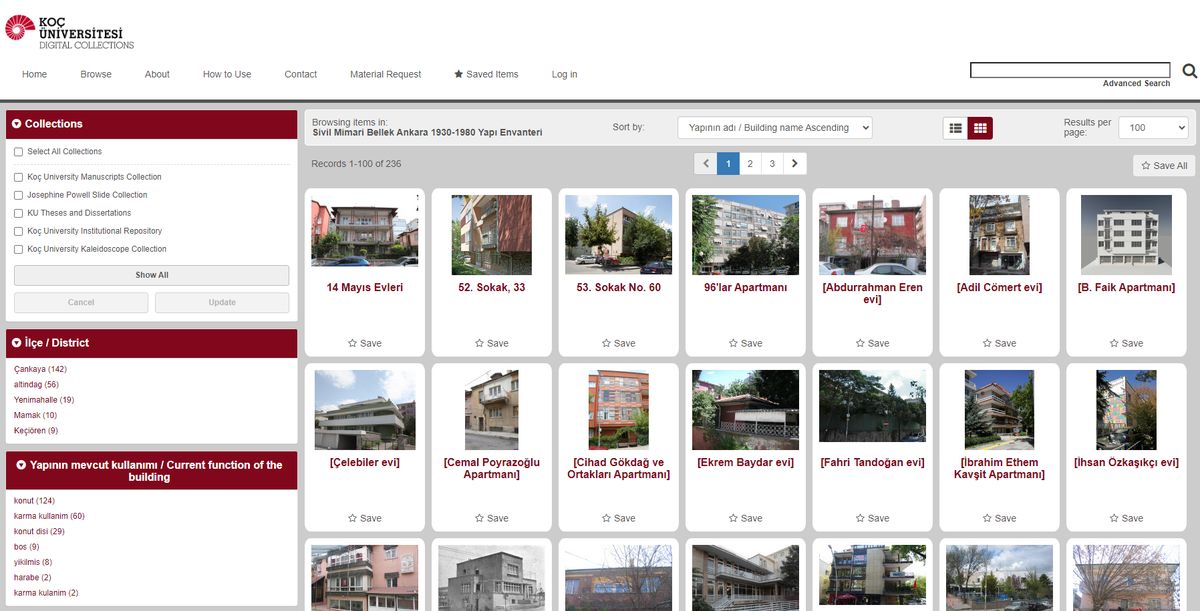Open the Material Request page

385,74
